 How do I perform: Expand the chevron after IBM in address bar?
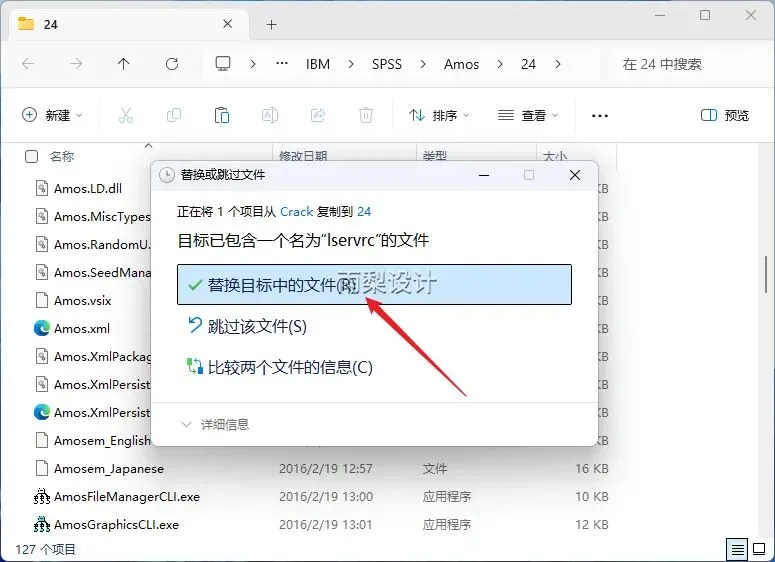coord(351,64)
